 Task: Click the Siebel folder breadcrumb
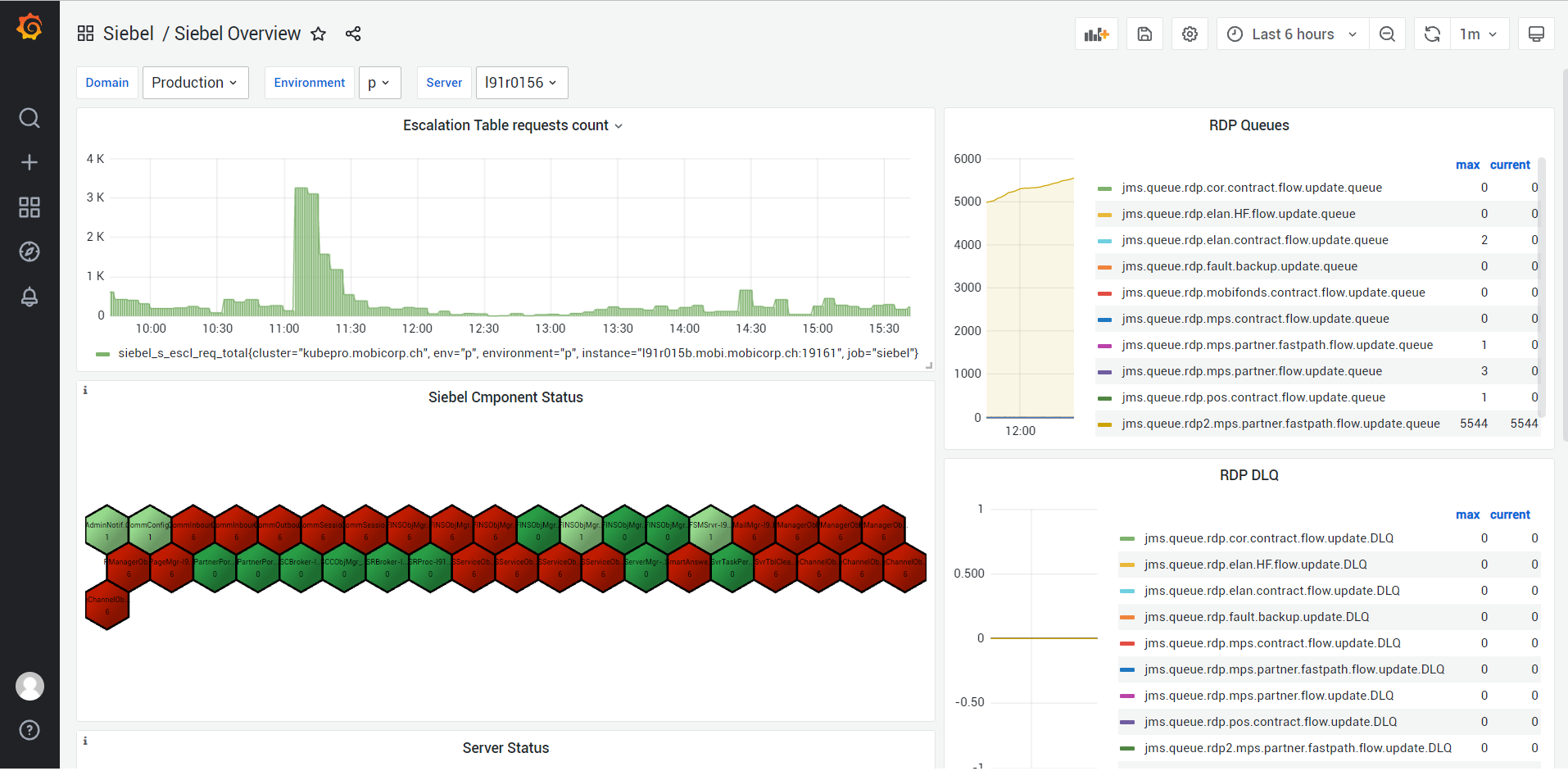[128, 34]
